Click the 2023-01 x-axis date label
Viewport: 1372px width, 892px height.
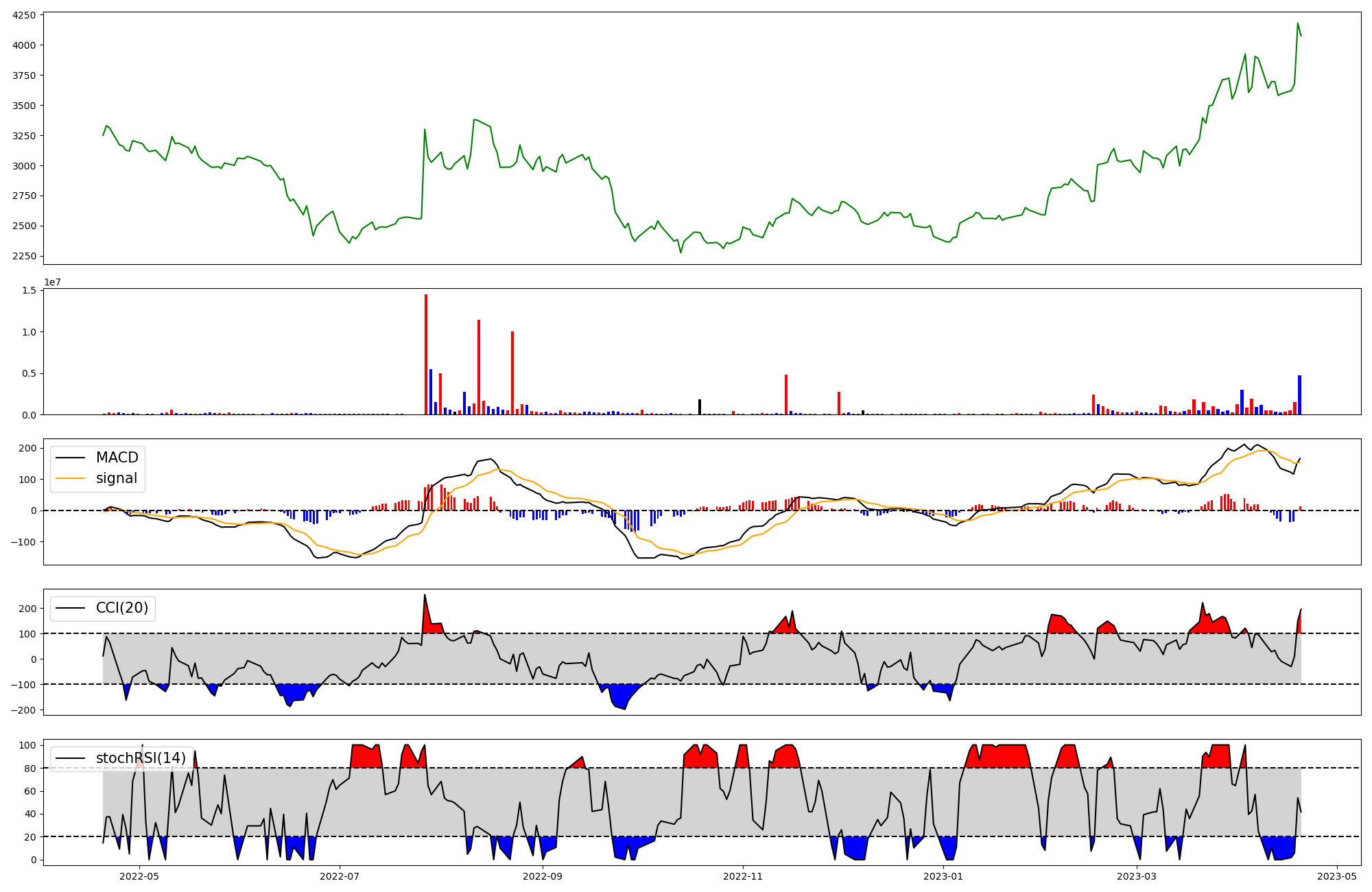click(x=943, y=876)
